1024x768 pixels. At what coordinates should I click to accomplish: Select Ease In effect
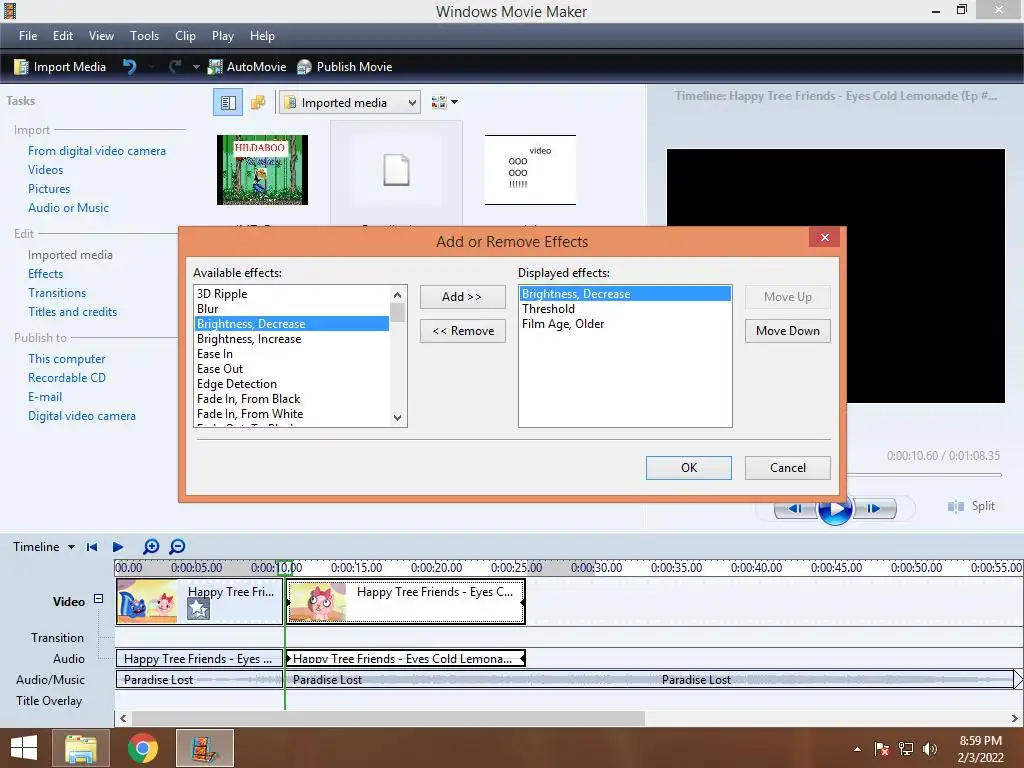point(291,354)
